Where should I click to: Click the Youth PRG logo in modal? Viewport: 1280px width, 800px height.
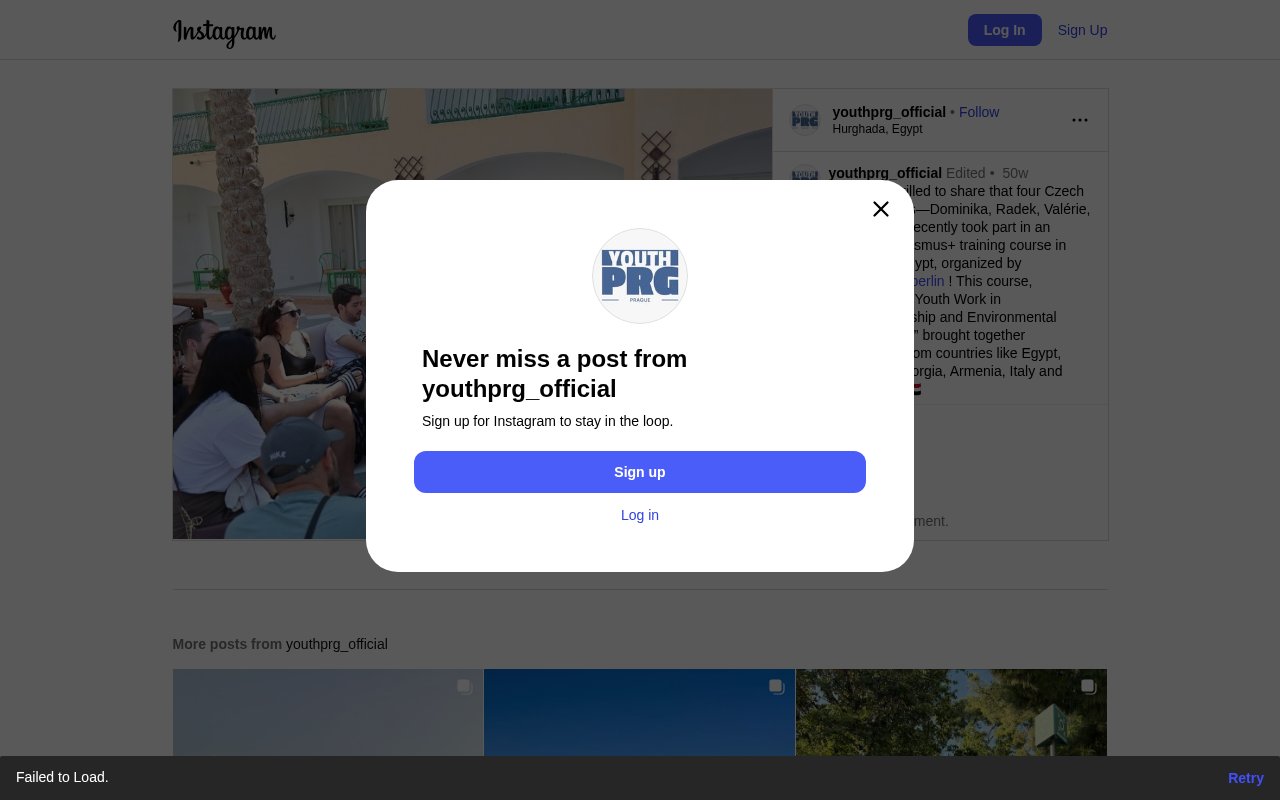(x=640, y=276)
